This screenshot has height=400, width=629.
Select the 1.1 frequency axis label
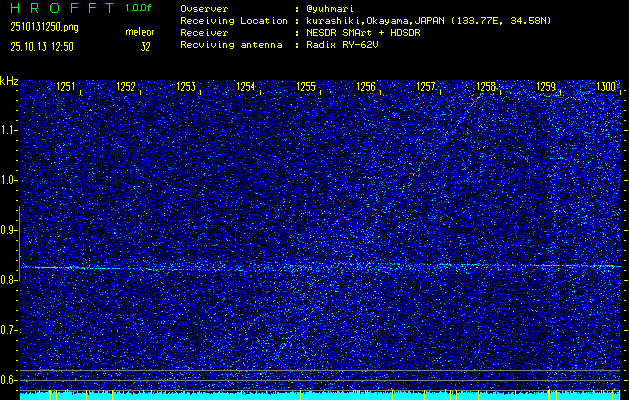[9, 130]
